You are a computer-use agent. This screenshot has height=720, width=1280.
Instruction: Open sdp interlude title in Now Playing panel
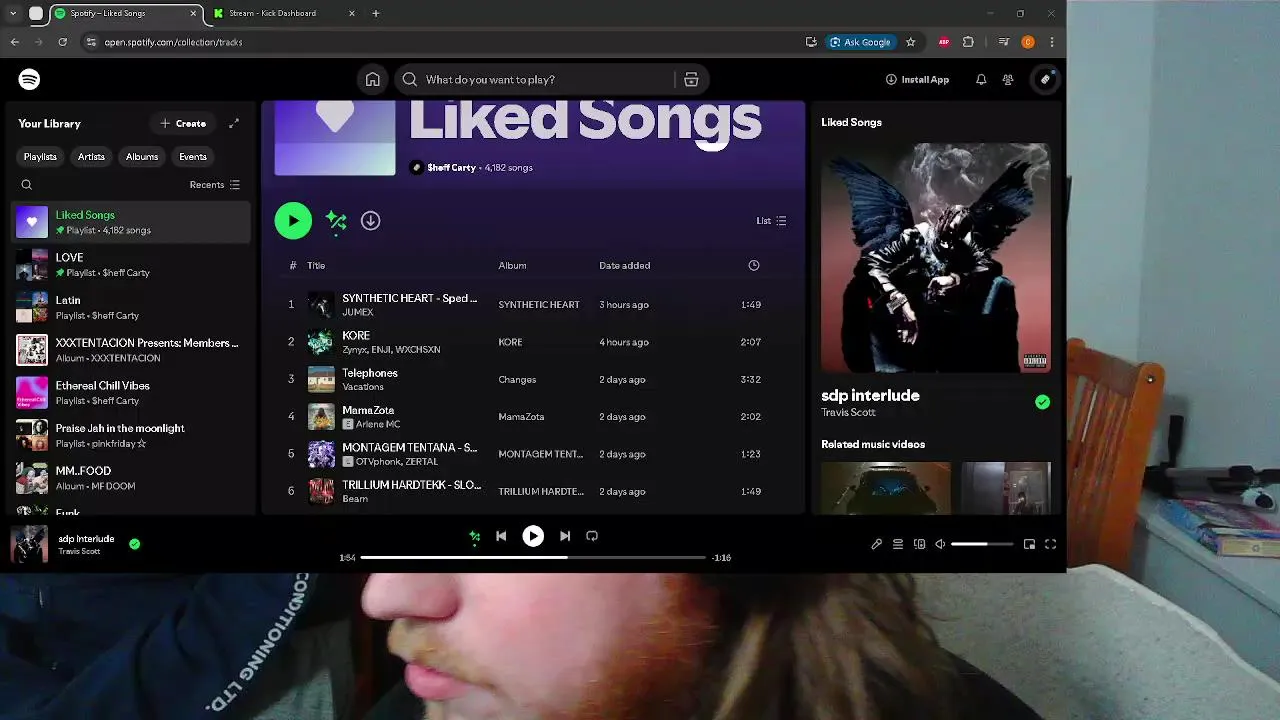[x=870, y=396]
